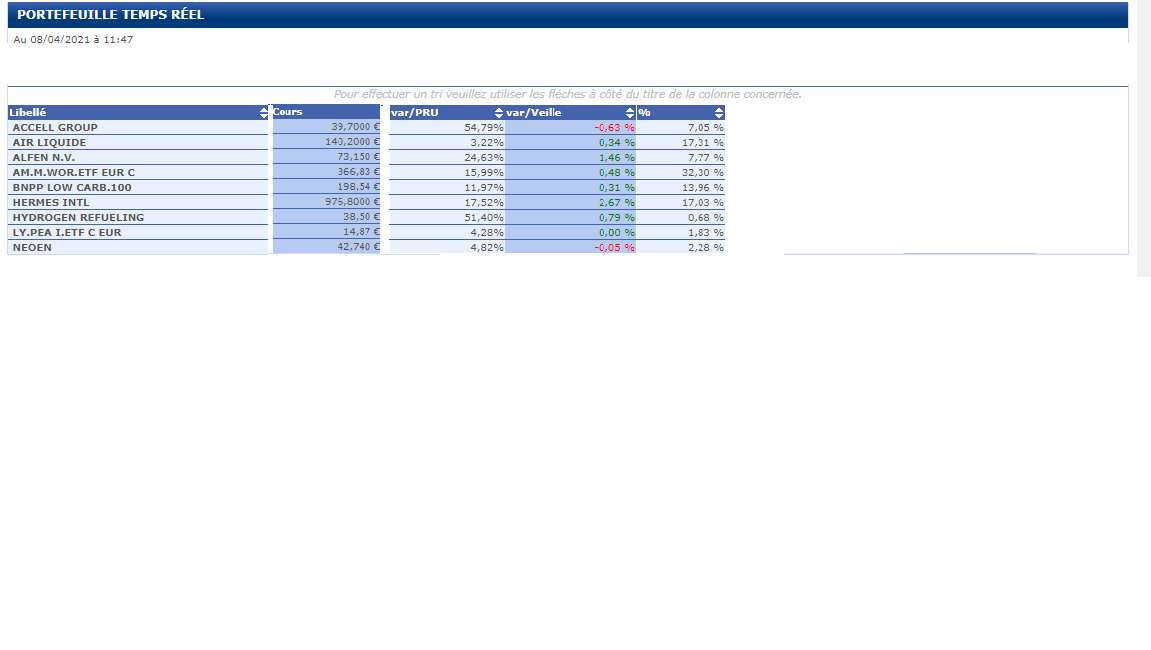Select the AIR LIQUIDE row label
Screen dimensions: 1151x650
point(49,142)
